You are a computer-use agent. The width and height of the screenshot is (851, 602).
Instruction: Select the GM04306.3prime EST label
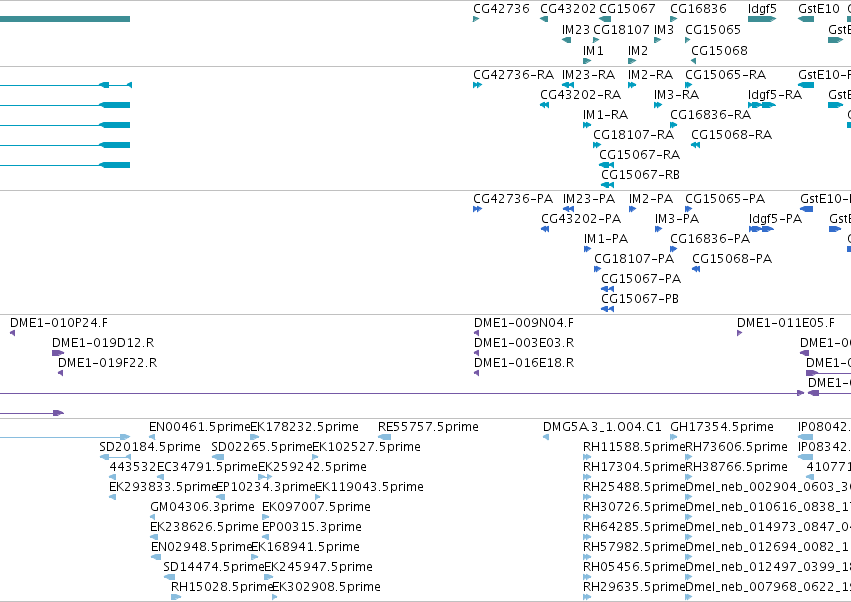click(202, 507)
